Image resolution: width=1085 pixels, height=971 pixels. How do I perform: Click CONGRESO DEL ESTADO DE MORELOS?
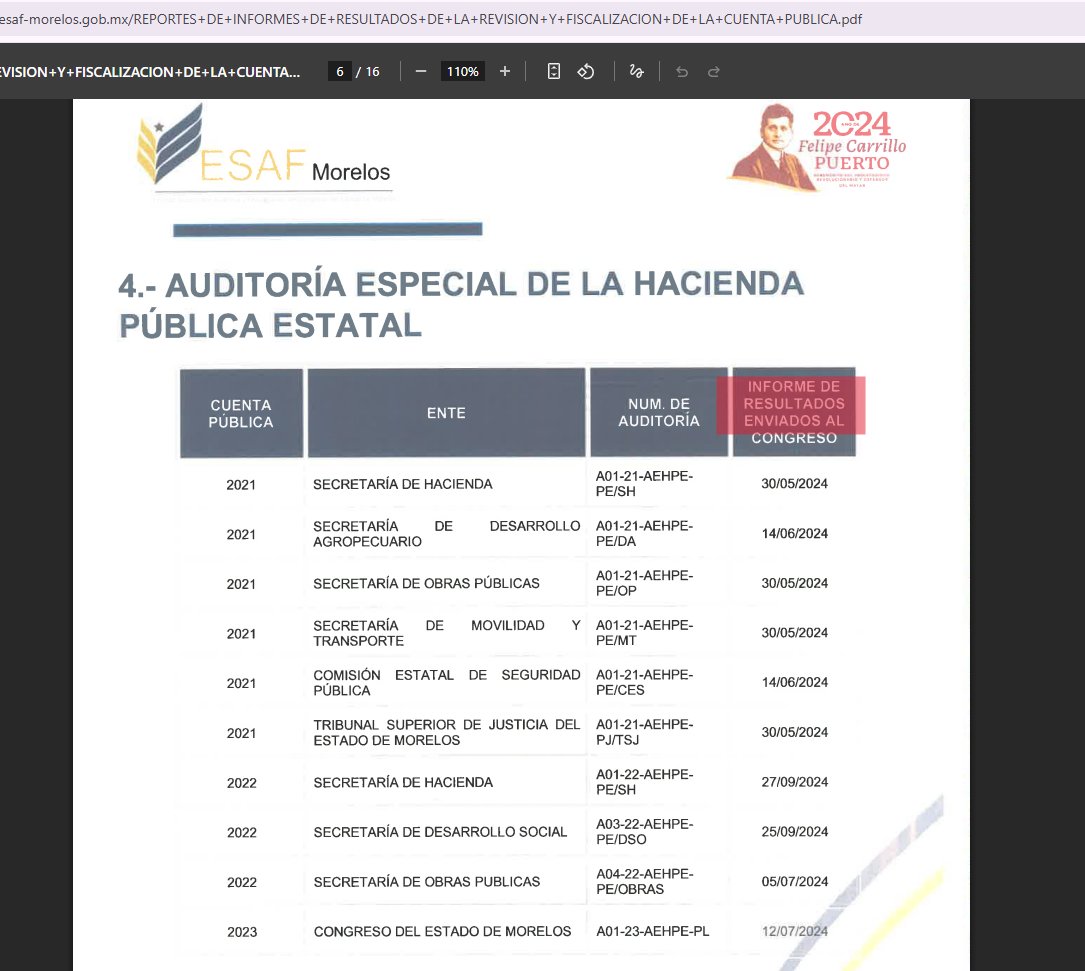click(442, 932)
